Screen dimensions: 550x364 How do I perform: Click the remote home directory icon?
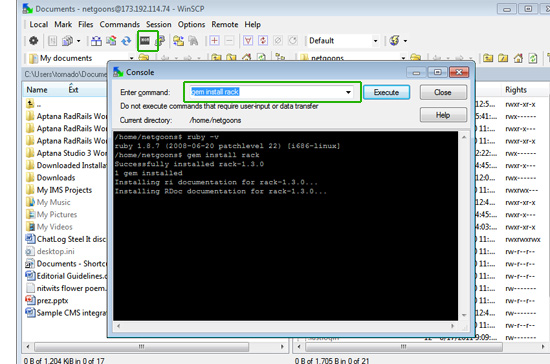tap(518, 58)
